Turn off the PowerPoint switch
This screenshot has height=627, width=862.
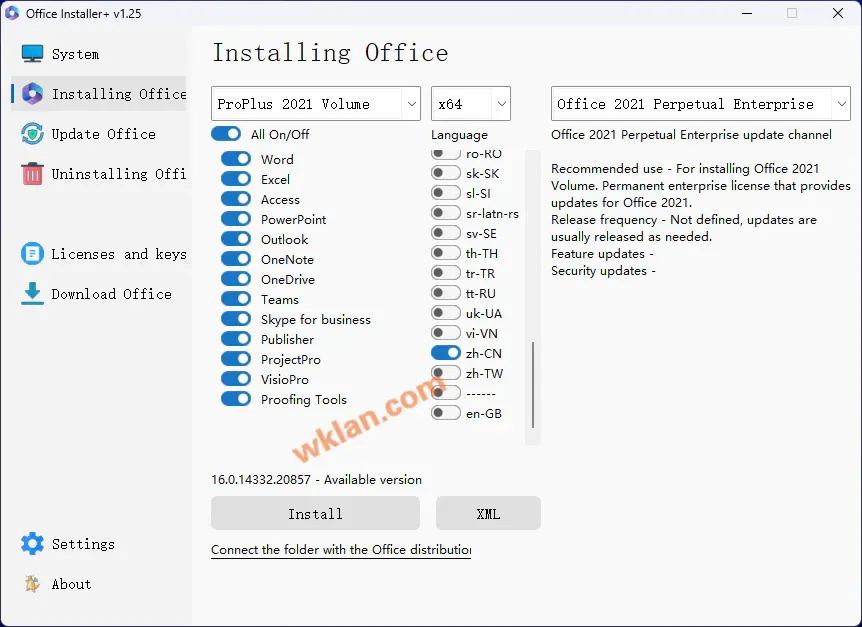pyautogui.click(x=236, y=219)
